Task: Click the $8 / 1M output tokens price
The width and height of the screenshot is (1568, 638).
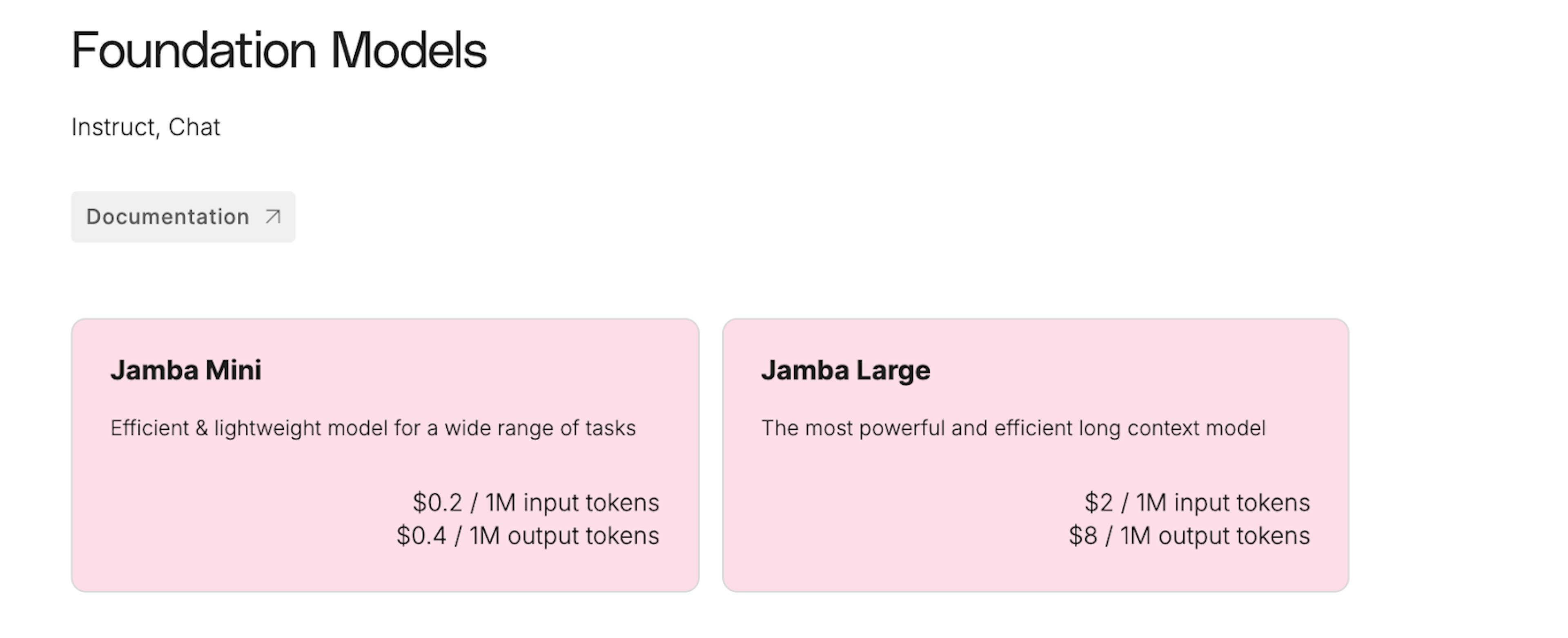Action: pyautogui.click(x=1189, y=536)
